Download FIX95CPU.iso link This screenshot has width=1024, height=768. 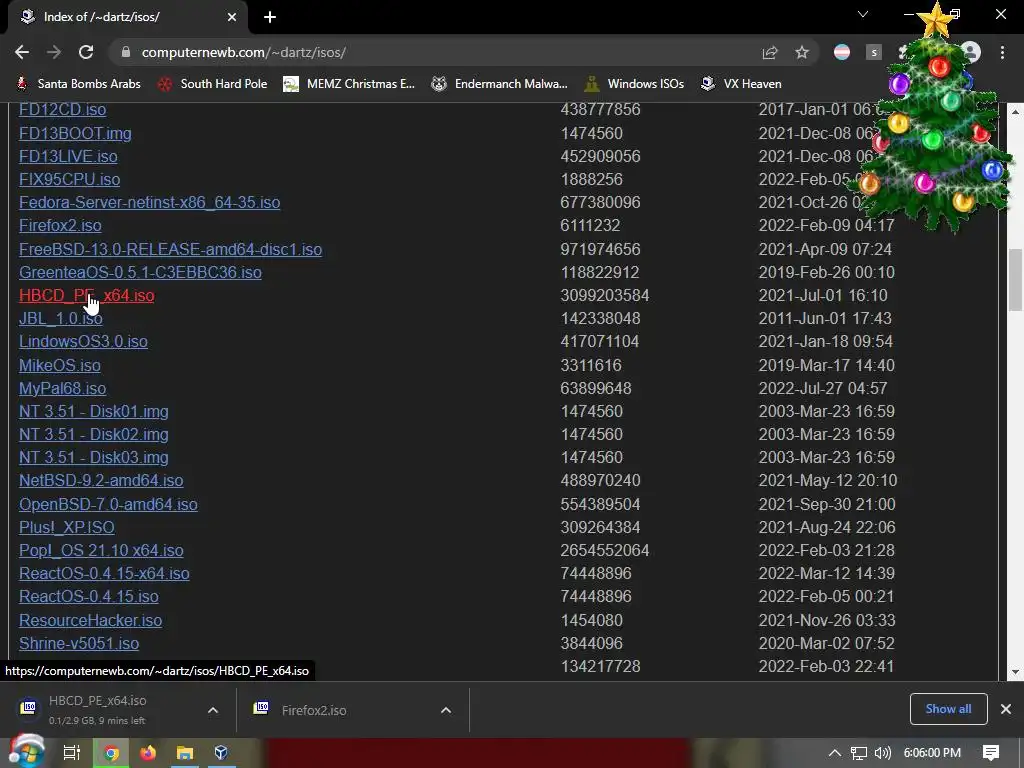tap(69, 180)
